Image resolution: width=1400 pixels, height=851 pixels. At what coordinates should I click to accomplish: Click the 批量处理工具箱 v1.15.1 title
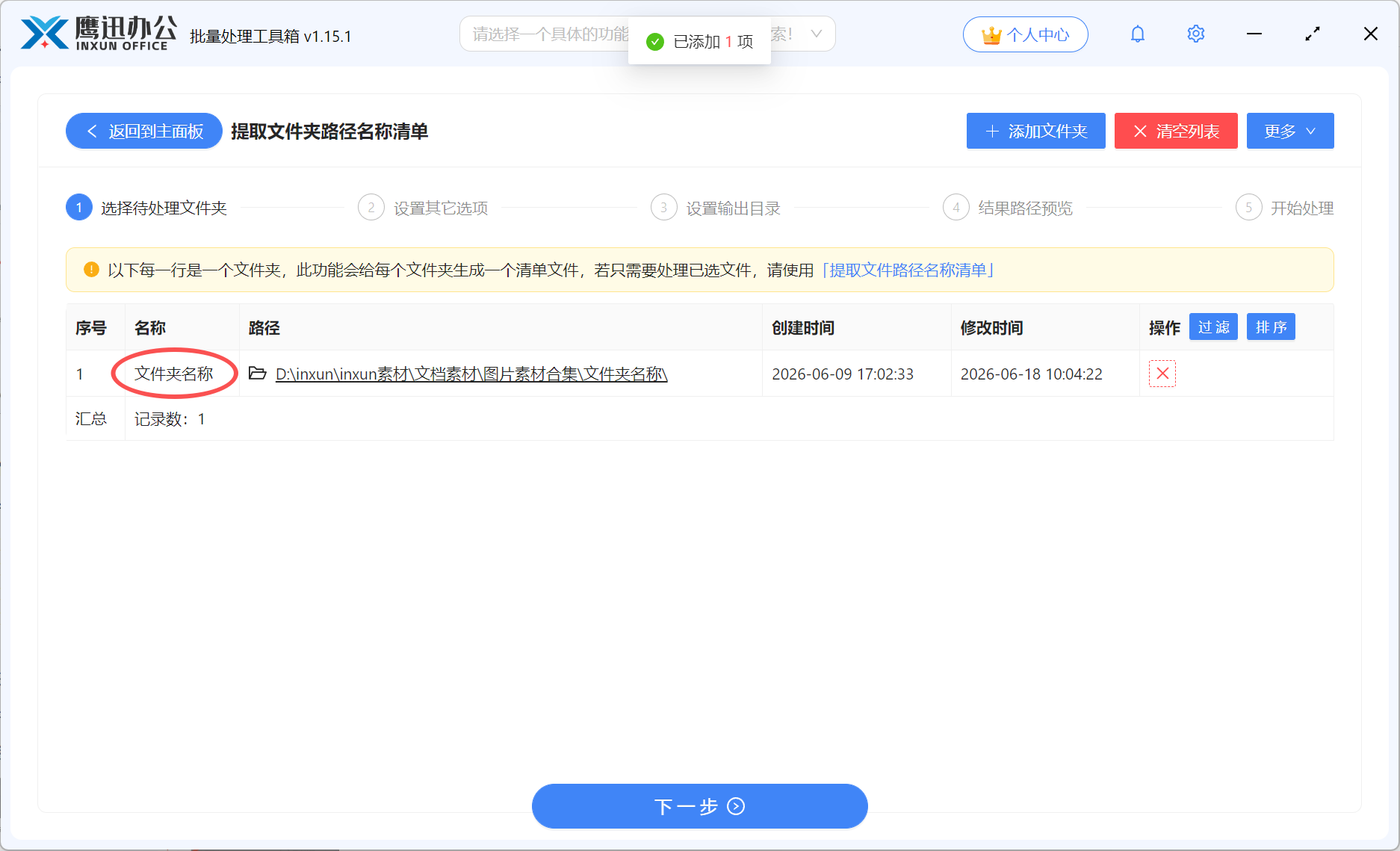(270, 36)
